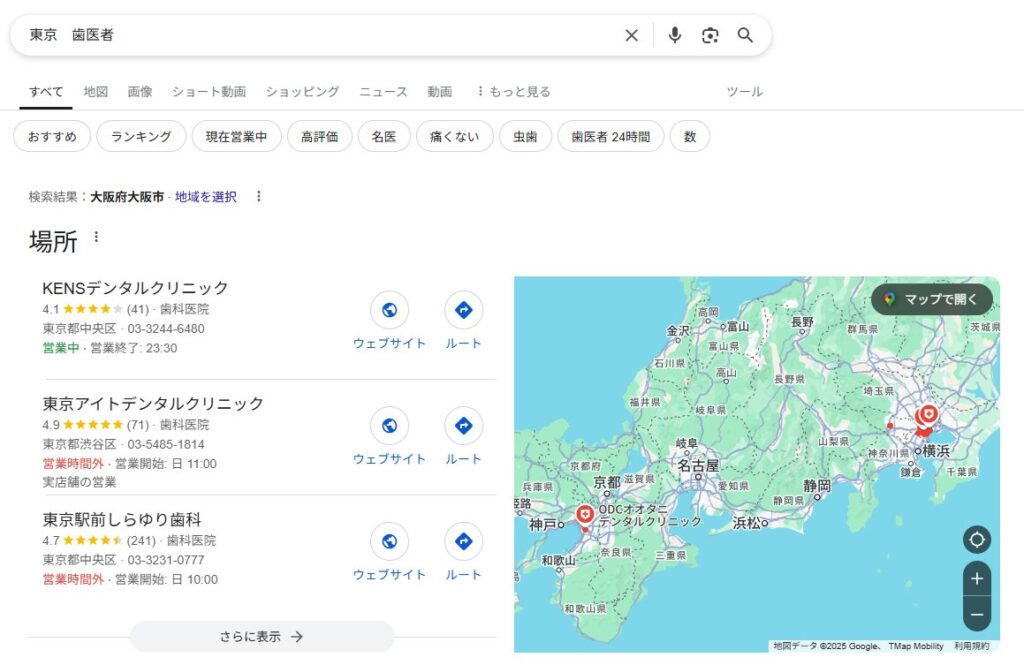The height and width of the screenshot is (665, 1024).
Task: Switch to the ショッピング tab
Action: [x=302, y=91]
